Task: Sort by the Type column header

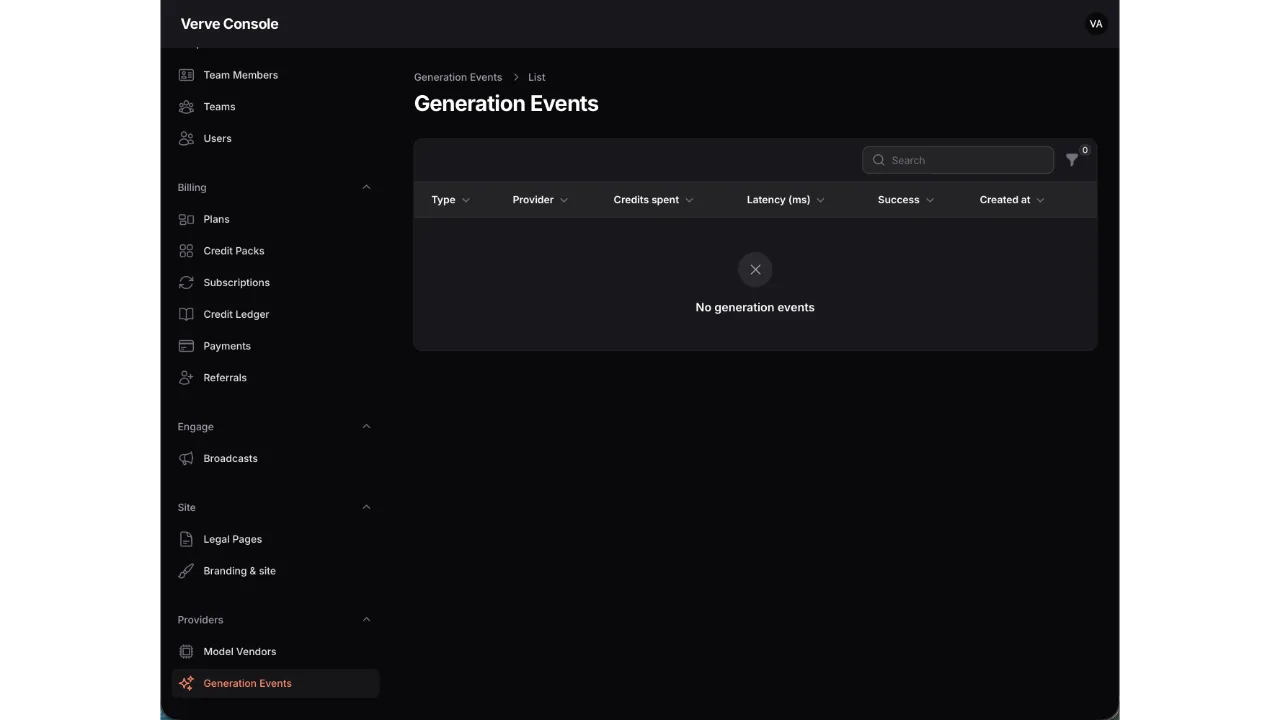Action: (x=450, y=200)
